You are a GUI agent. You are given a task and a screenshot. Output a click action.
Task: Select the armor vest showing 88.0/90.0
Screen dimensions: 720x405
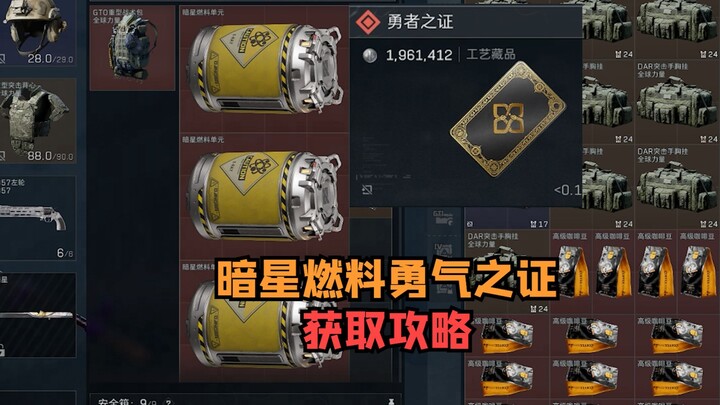(38, 120)
